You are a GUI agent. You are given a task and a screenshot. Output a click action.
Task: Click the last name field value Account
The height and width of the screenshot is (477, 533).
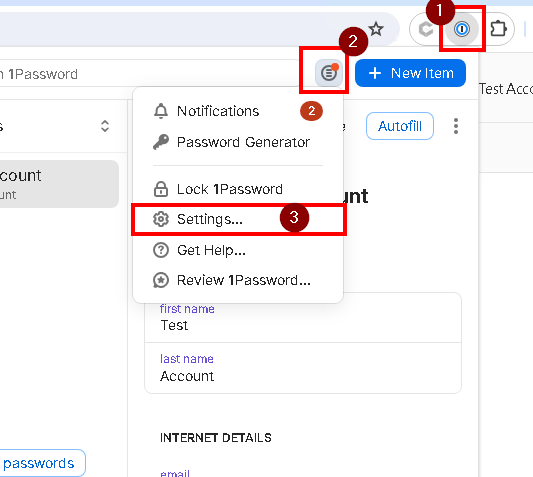pyautogui.click(x=187, y=376)
